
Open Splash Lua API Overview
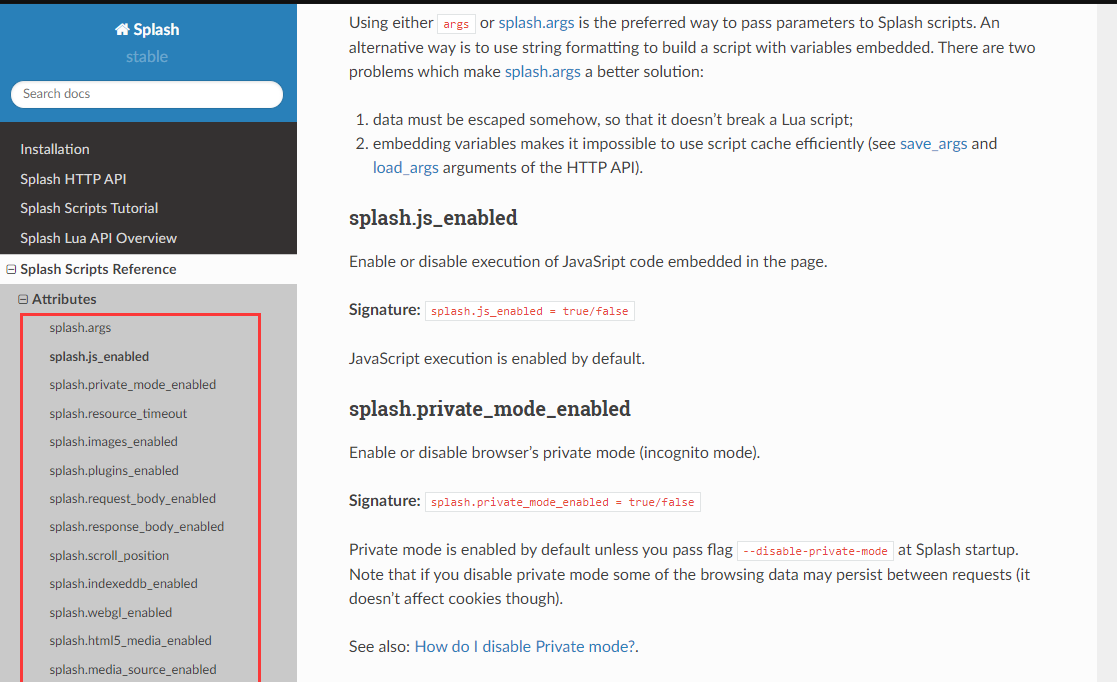[98, 238]
